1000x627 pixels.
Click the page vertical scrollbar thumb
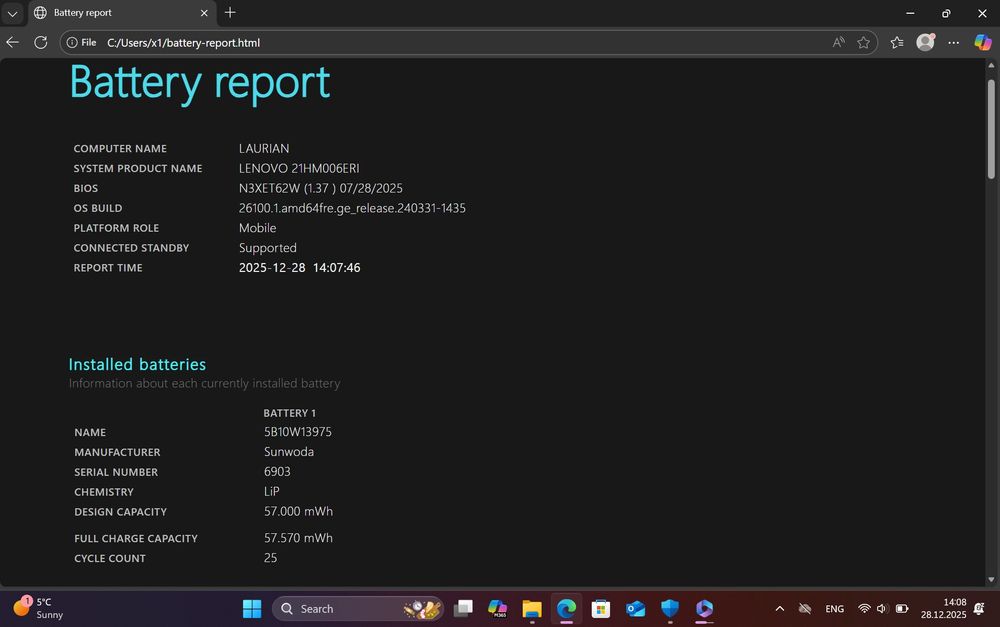pyautogui.click(x=991, y=129)
